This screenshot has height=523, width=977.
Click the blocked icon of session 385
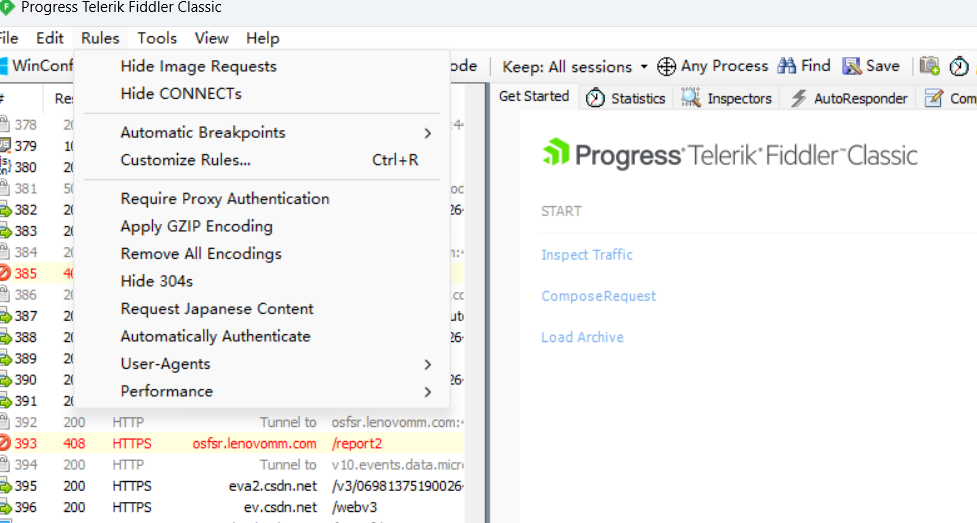4,273
